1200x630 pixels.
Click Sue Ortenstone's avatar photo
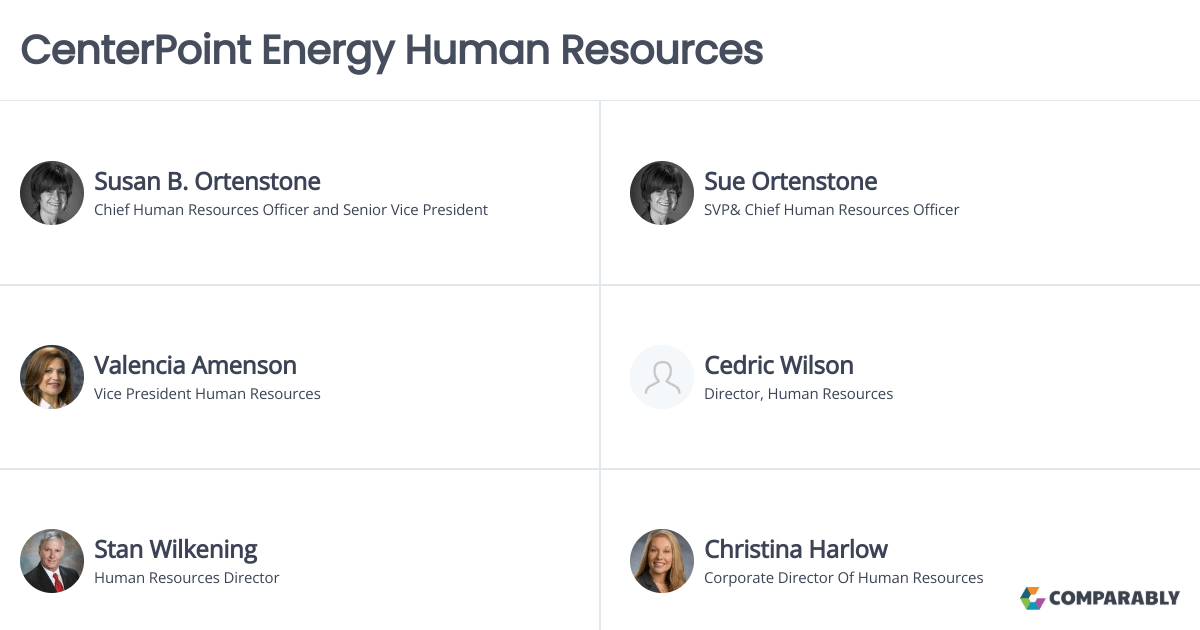pyautogui.click(x=662, y=193)
